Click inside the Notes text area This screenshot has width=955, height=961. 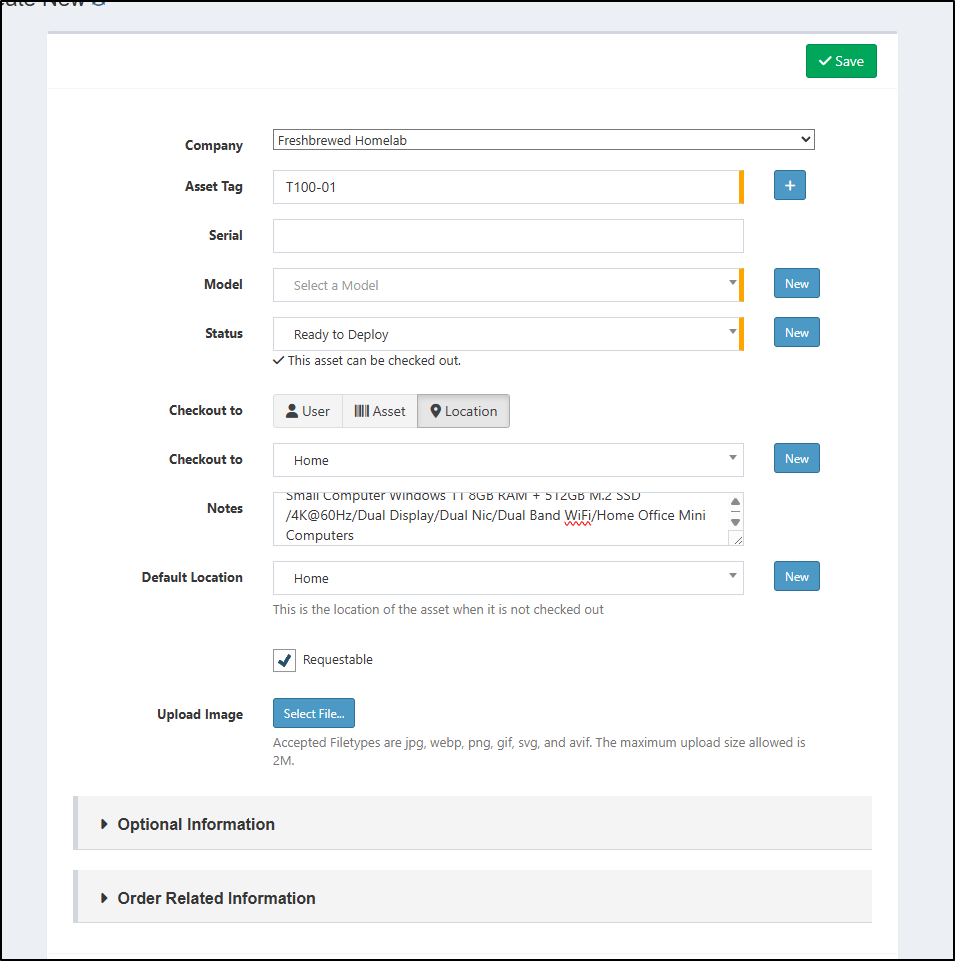tap(500, 519)
